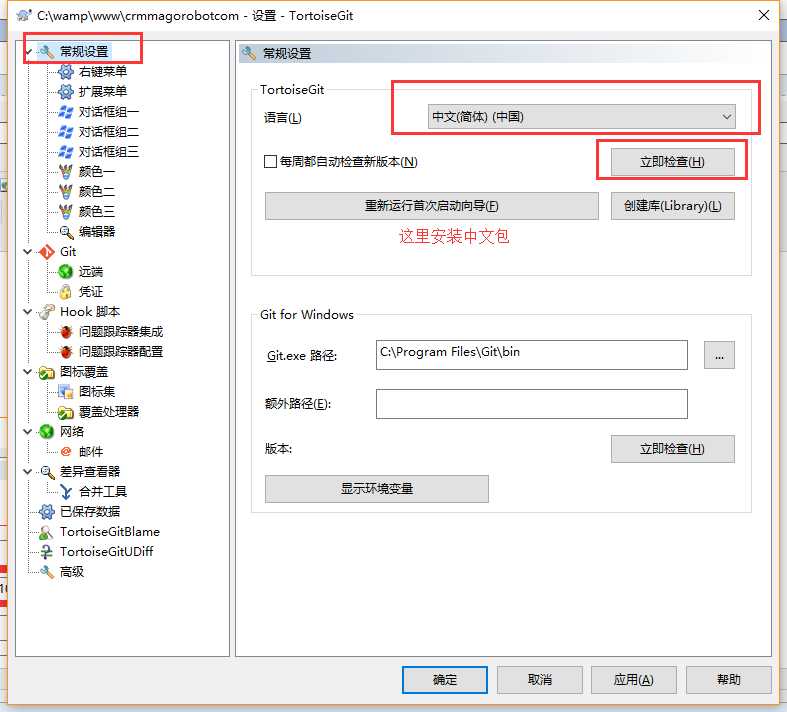Click TortoiseGit 立即检查 update button
Image resolution: width=787 pixels, height=712 pixels.
(672, 162)
